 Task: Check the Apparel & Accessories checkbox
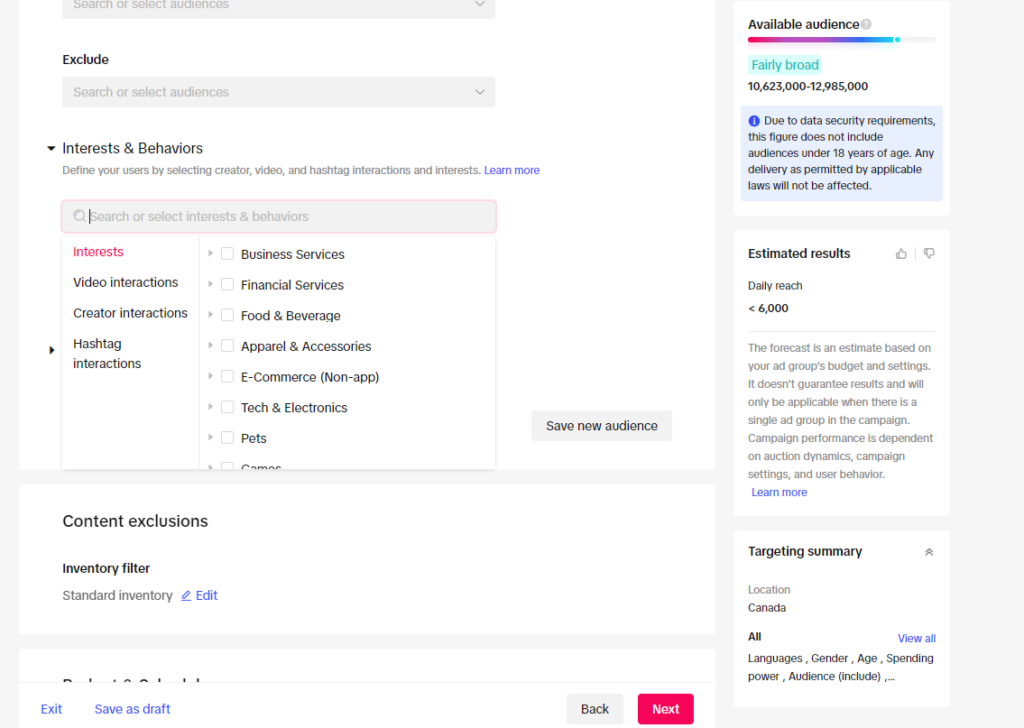coord(227,345)
